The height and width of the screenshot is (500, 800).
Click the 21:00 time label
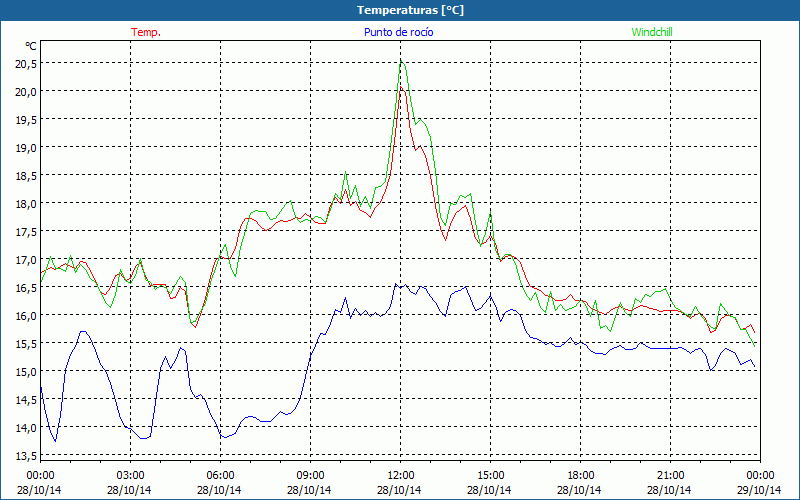coord(670,476)
